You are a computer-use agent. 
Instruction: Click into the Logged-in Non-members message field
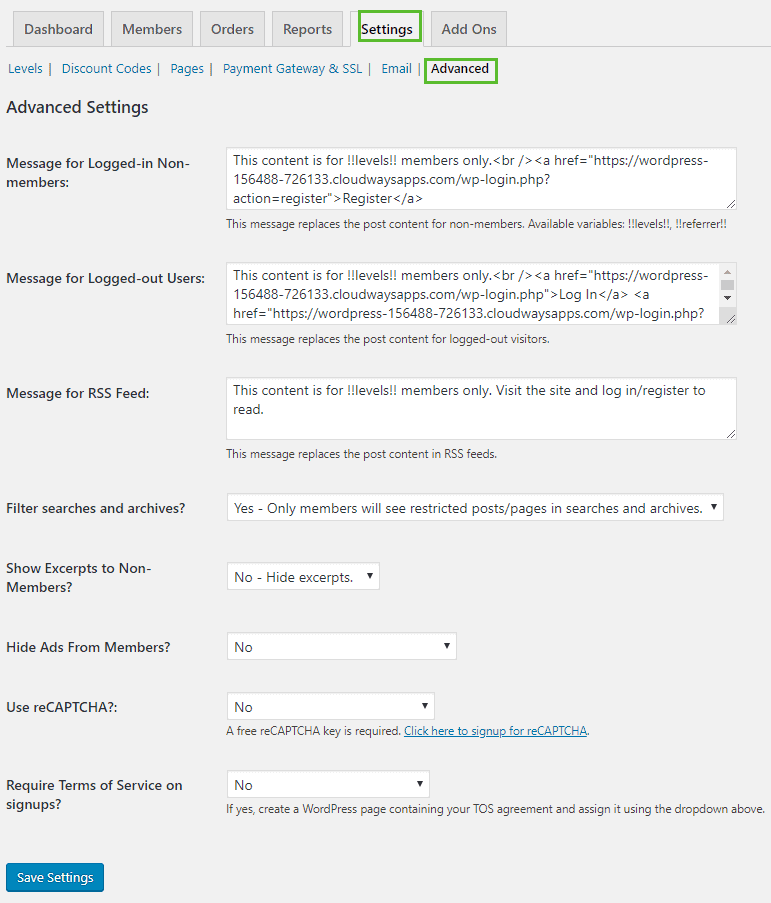point(481,179)
